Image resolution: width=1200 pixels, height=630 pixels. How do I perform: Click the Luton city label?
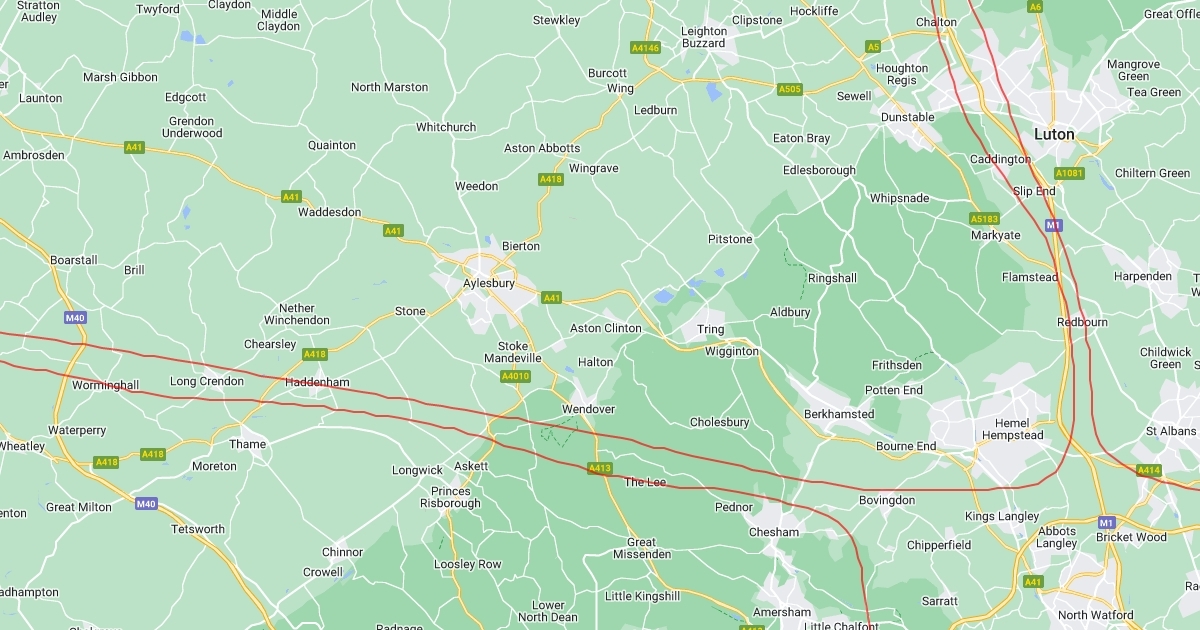click(1054, 134)
